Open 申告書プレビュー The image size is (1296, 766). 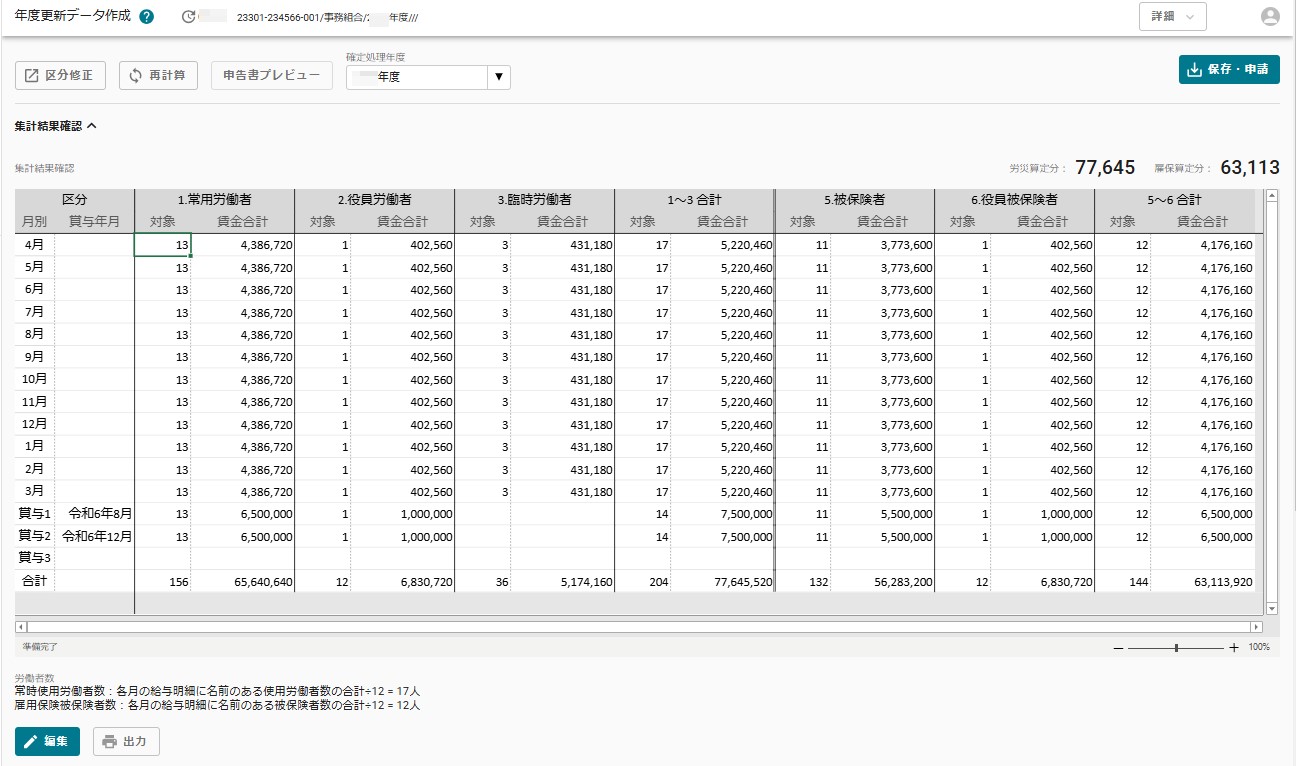coord(272,75)
